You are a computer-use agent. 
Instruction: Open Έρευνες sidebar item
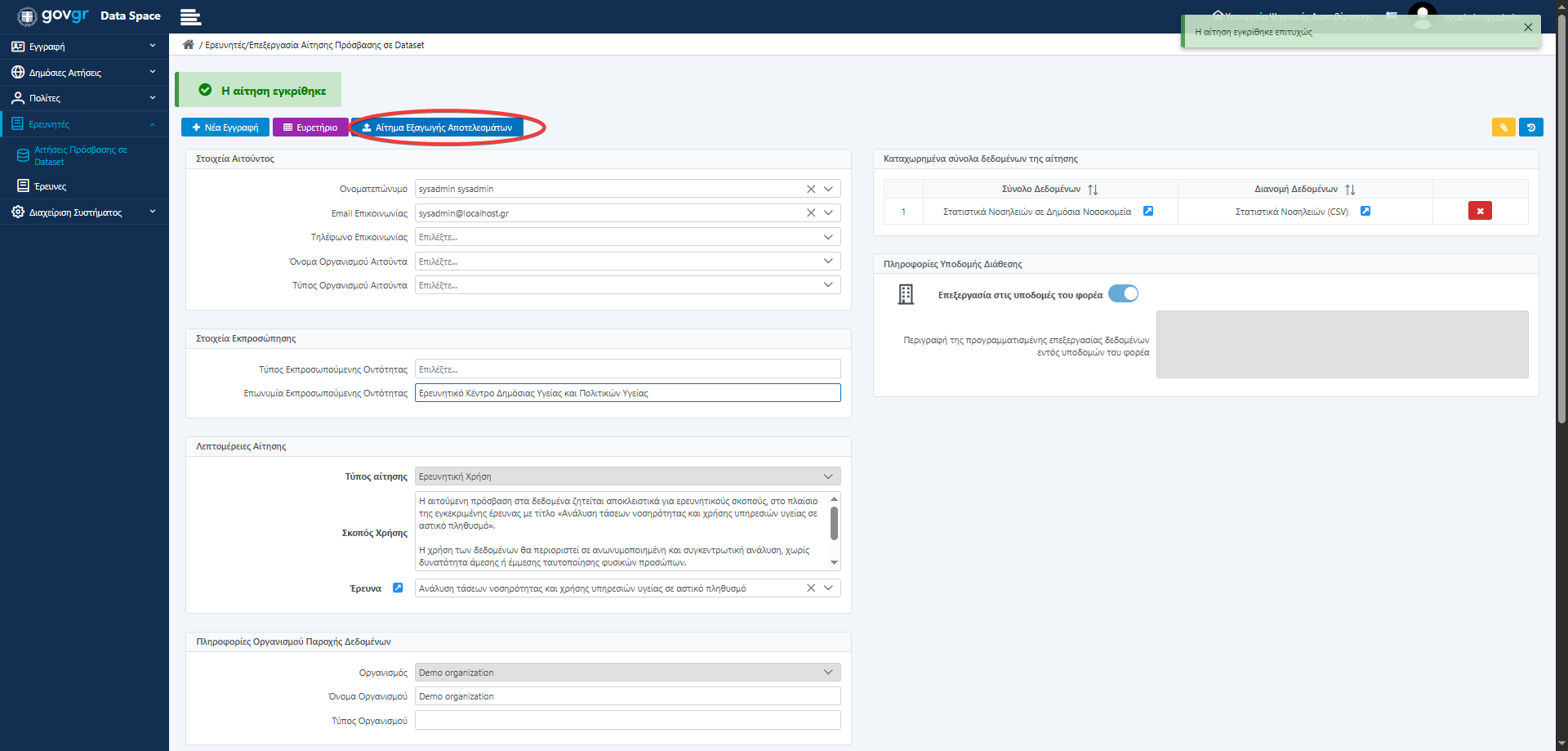(x=51, y=186)
